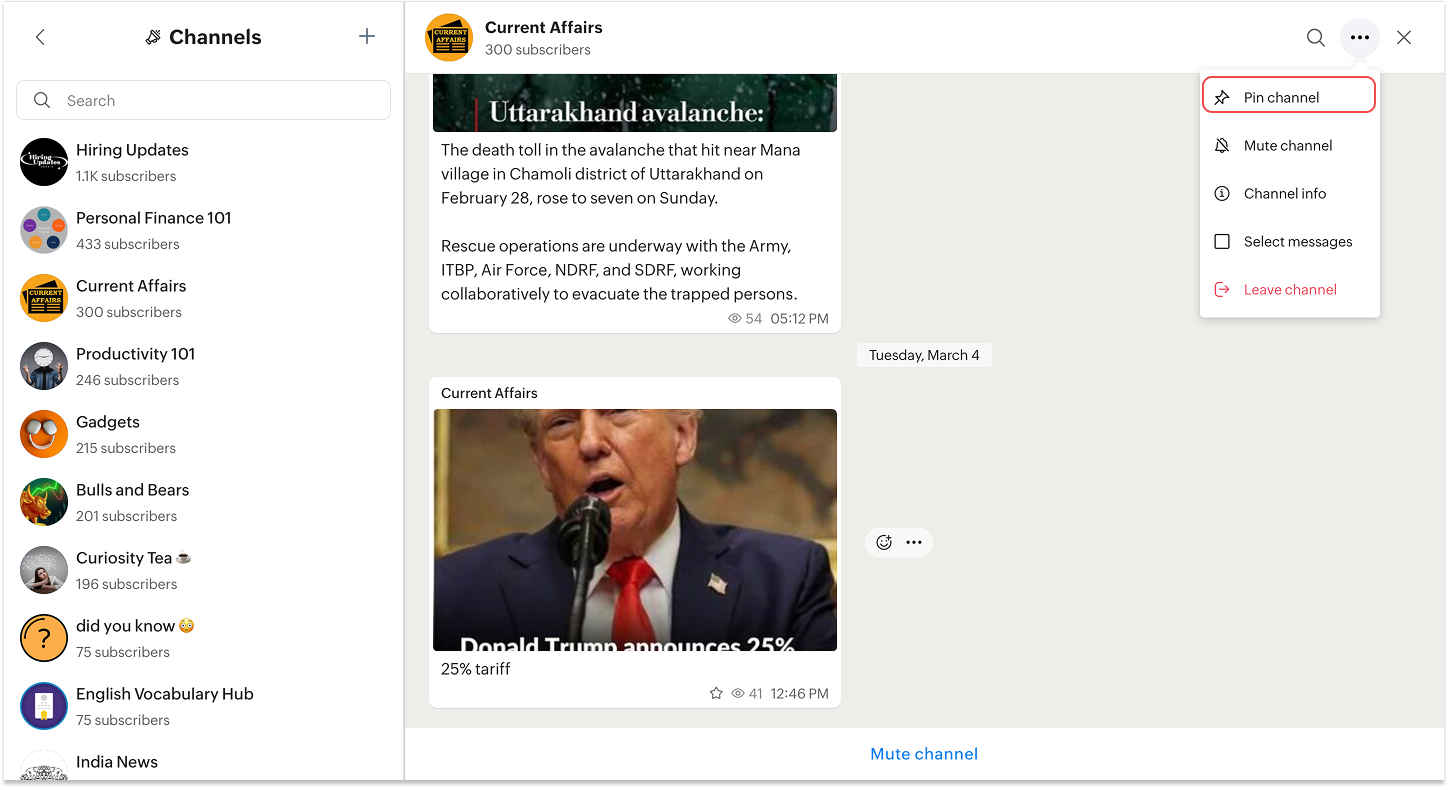
Task: Open the three-dot channel options menu
Action: 1360,38
